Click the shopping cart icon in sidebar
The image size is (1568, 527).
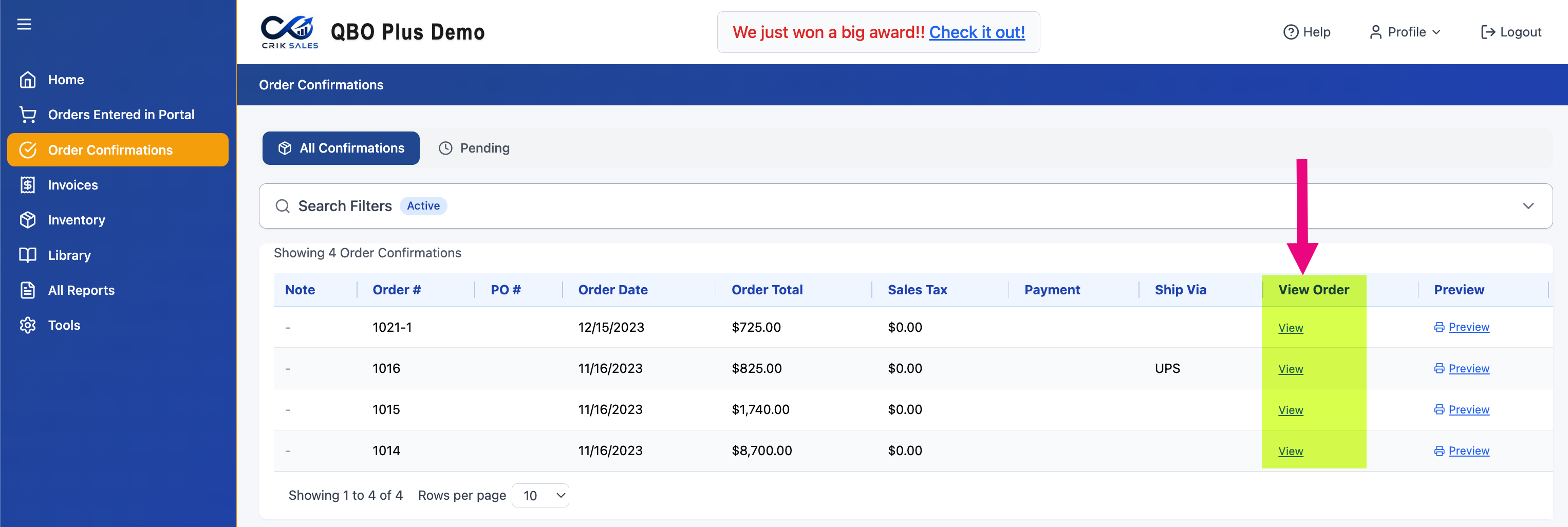[27, 115]
